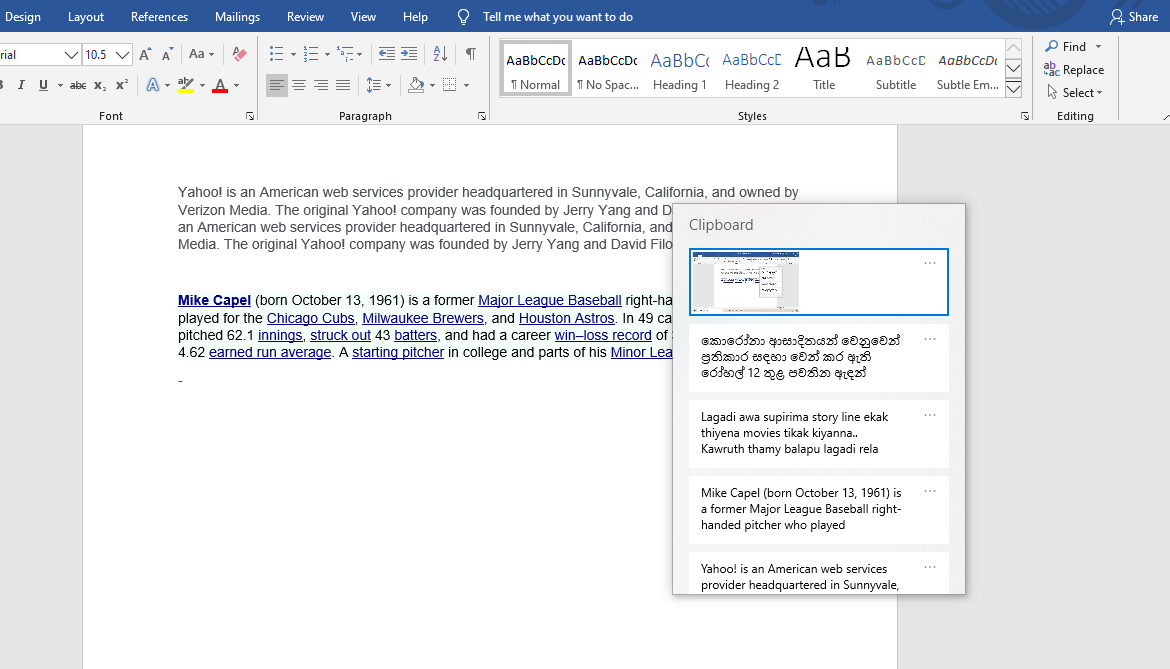Start a bulleted list
The image size is (1170, 669).
tap(277, 54)
